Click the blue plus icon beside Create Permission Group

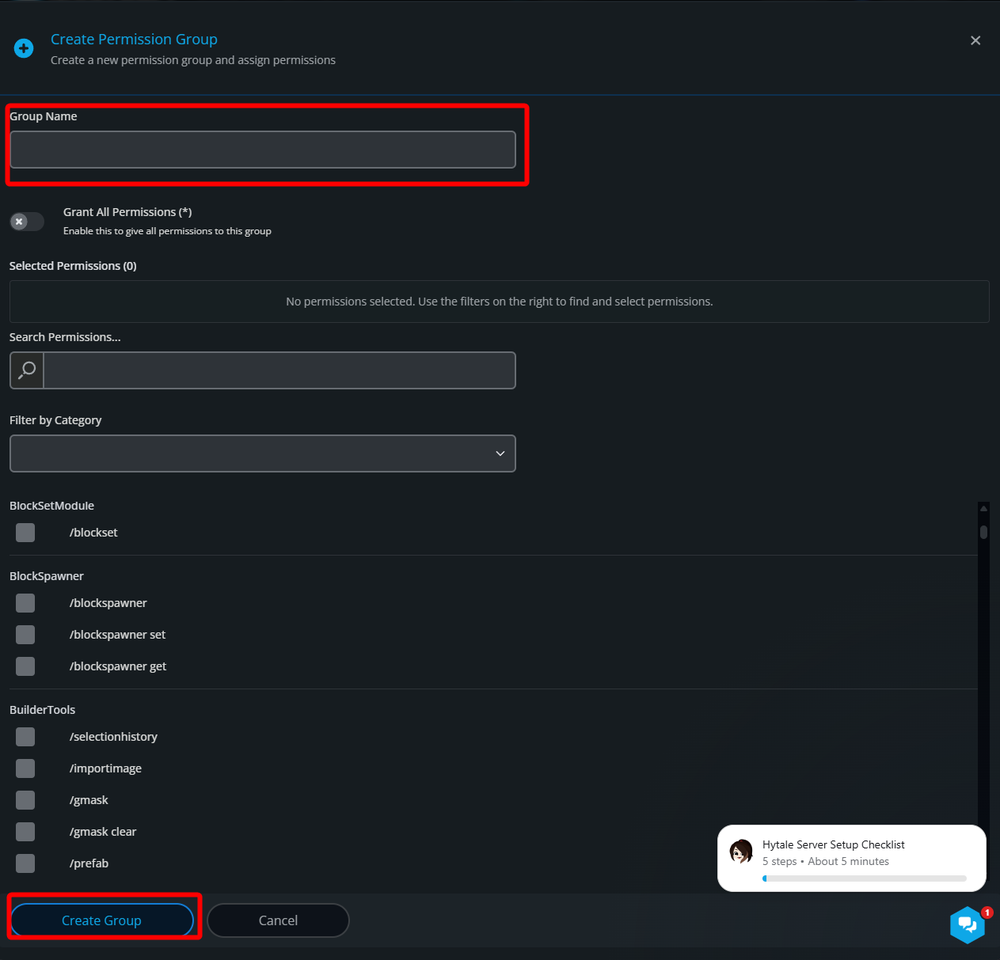click(23, 48)
